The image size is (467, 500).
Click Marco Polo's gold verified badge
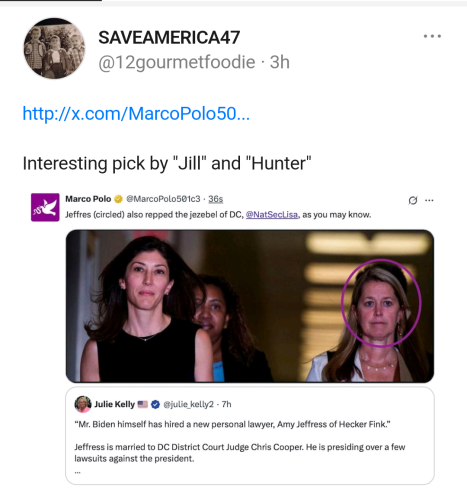click(x=118, y=199)
